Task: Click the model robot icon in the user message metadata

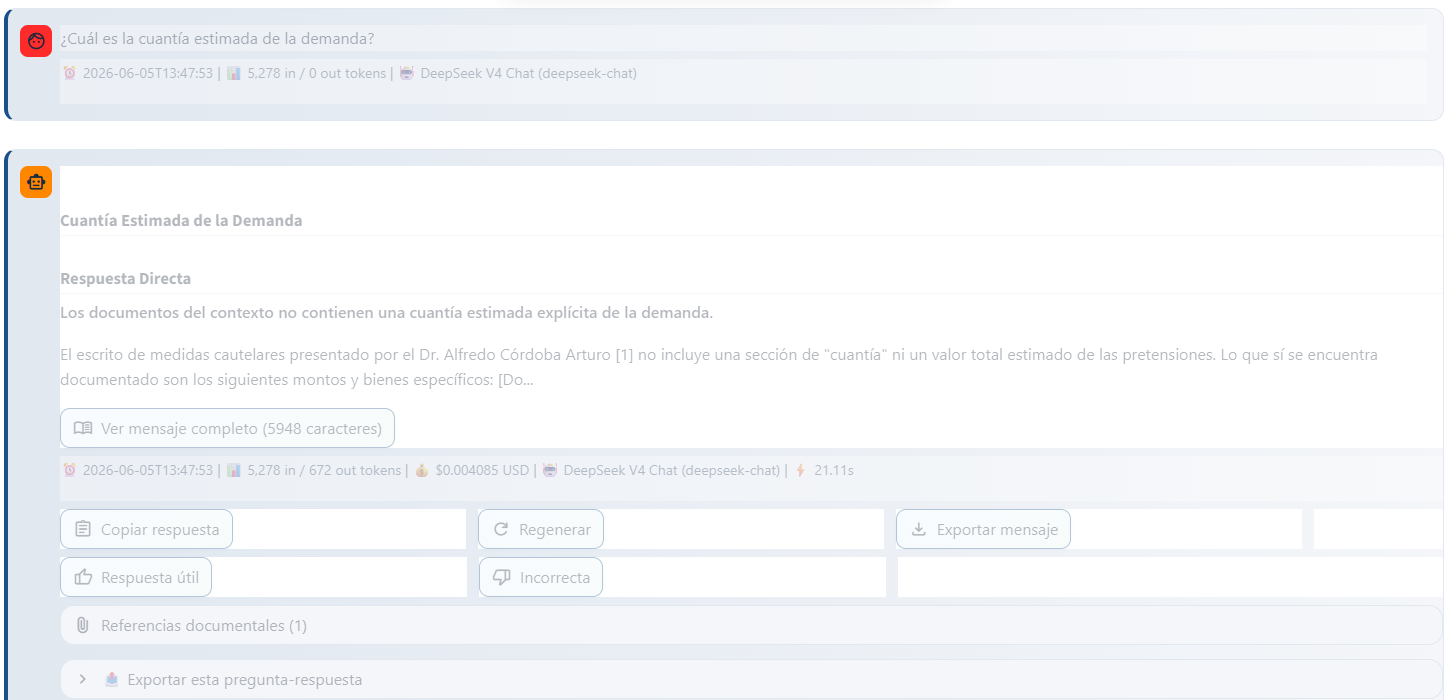Action: coord(407,73)
